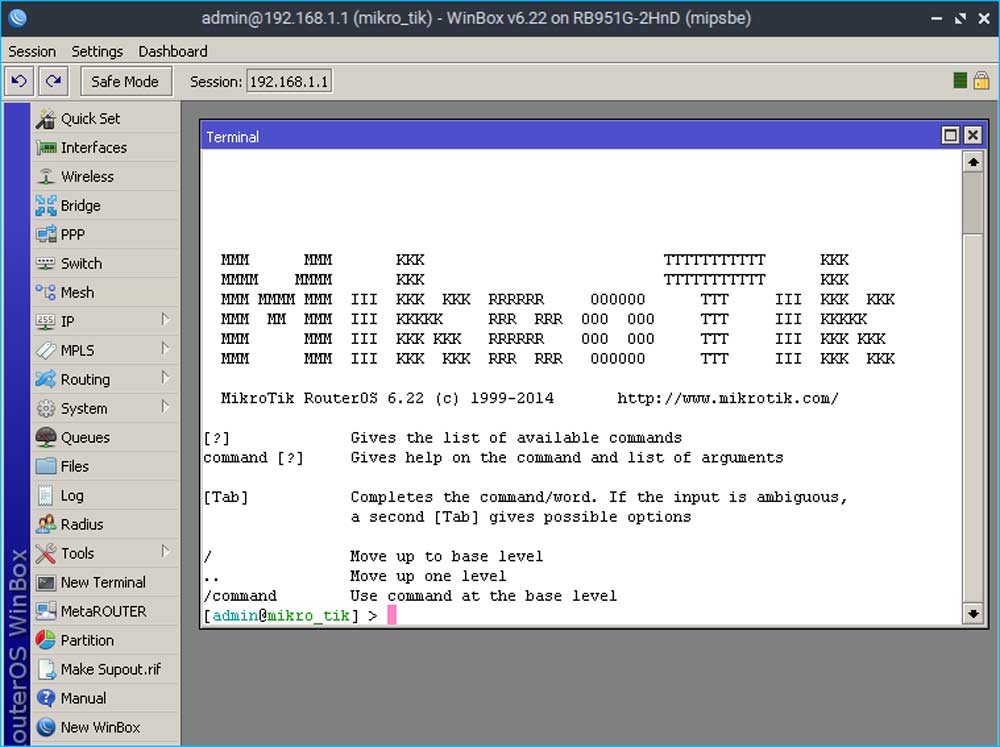Click the Files folder icon
Viewport: 1000px width, 747px height.
pyautogui.click(x=46, y=466)
